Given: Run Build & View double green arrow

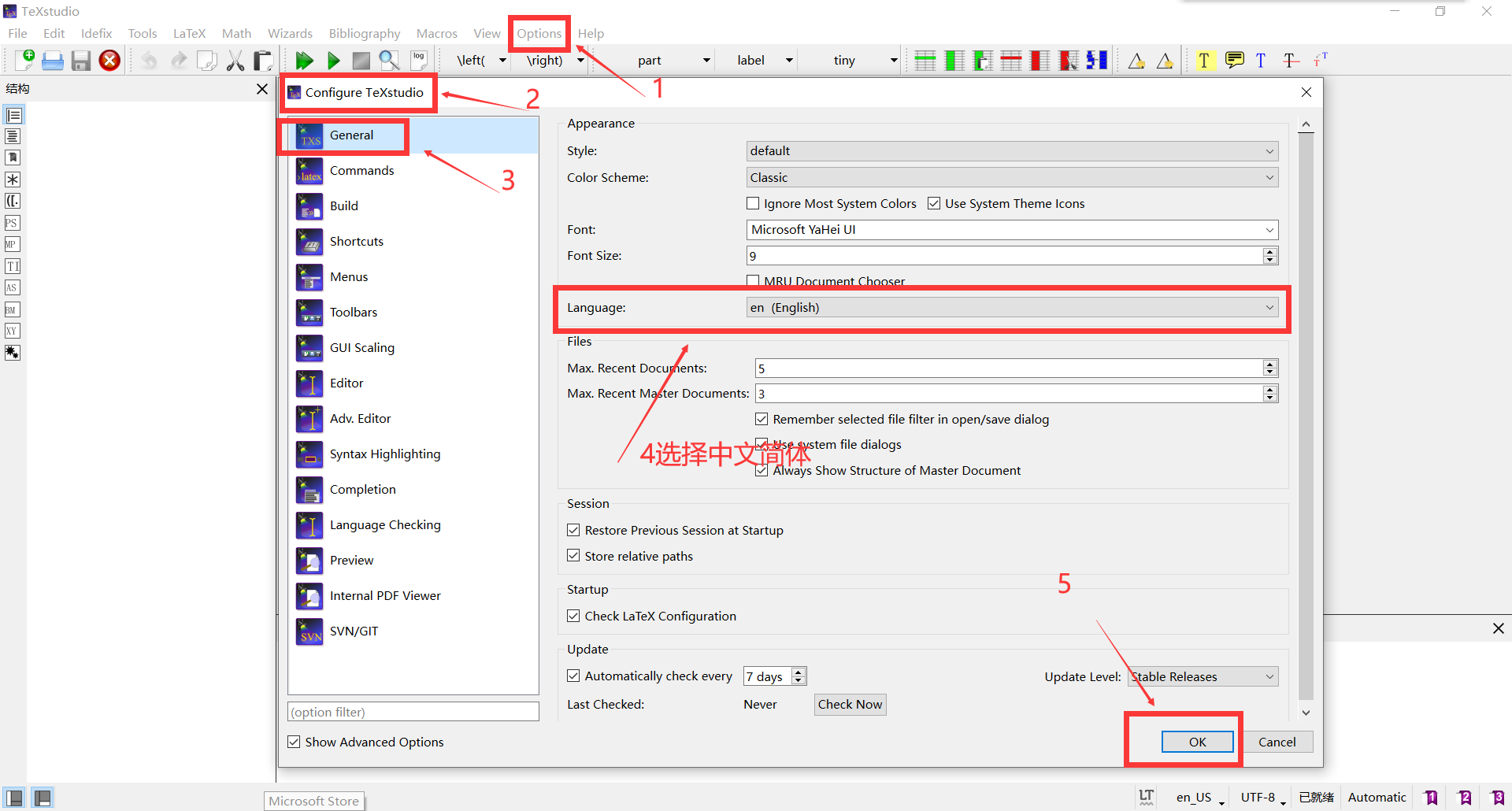Looking at the screenshot, I should pyautogui.click(x=304, y=61).
